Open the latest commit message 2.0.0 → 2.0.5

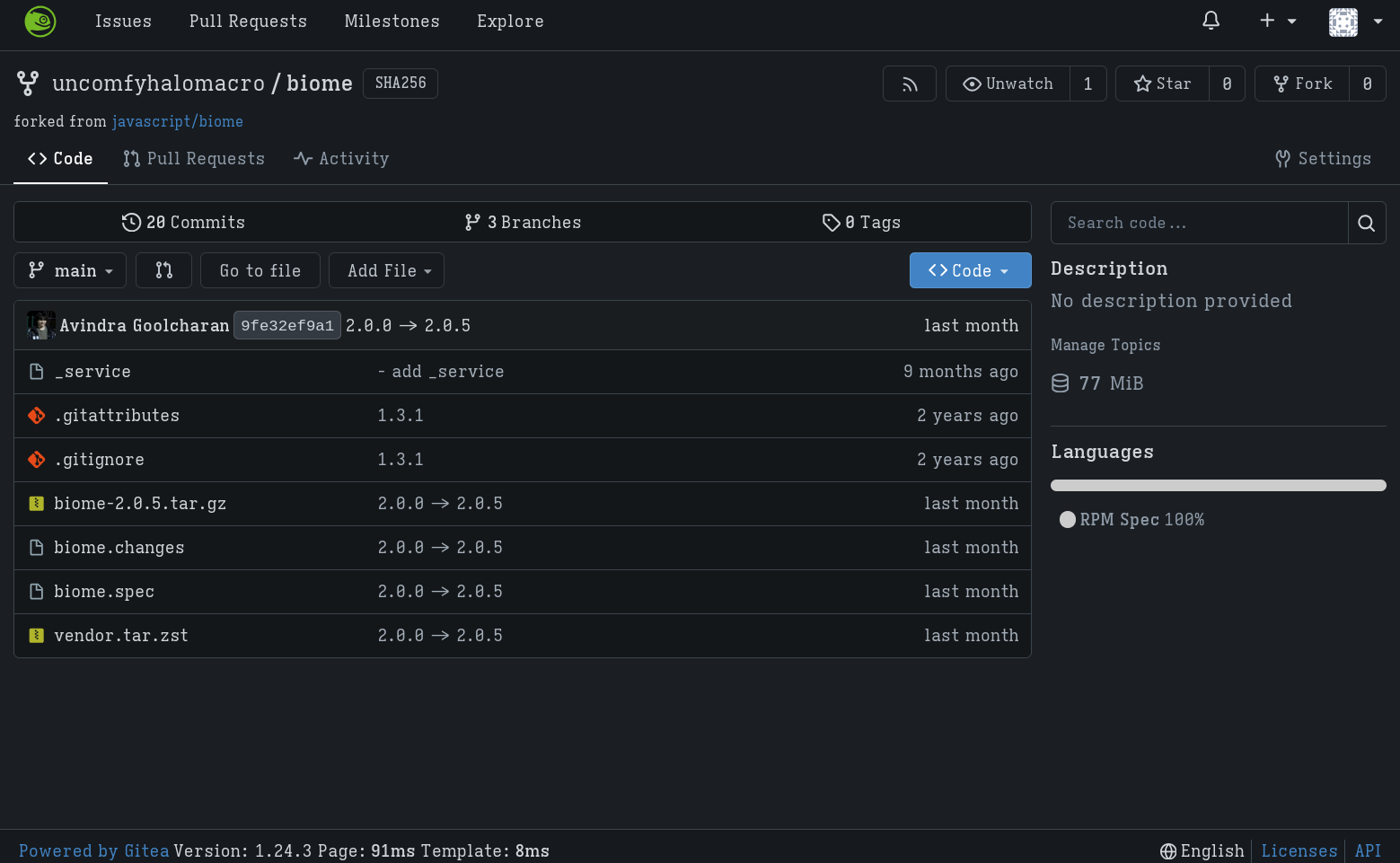point(409,326)
